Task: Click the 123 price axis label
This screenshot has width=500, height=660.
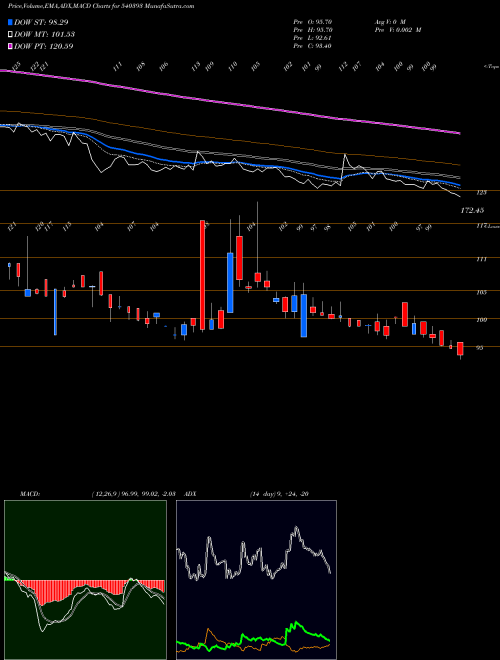Action: click(x=482, y=193)
